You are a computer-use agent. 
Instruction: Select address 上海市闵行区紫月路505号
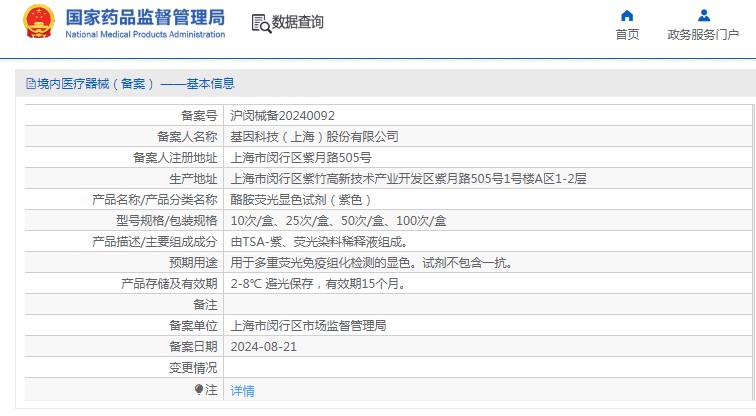point(301,158)
